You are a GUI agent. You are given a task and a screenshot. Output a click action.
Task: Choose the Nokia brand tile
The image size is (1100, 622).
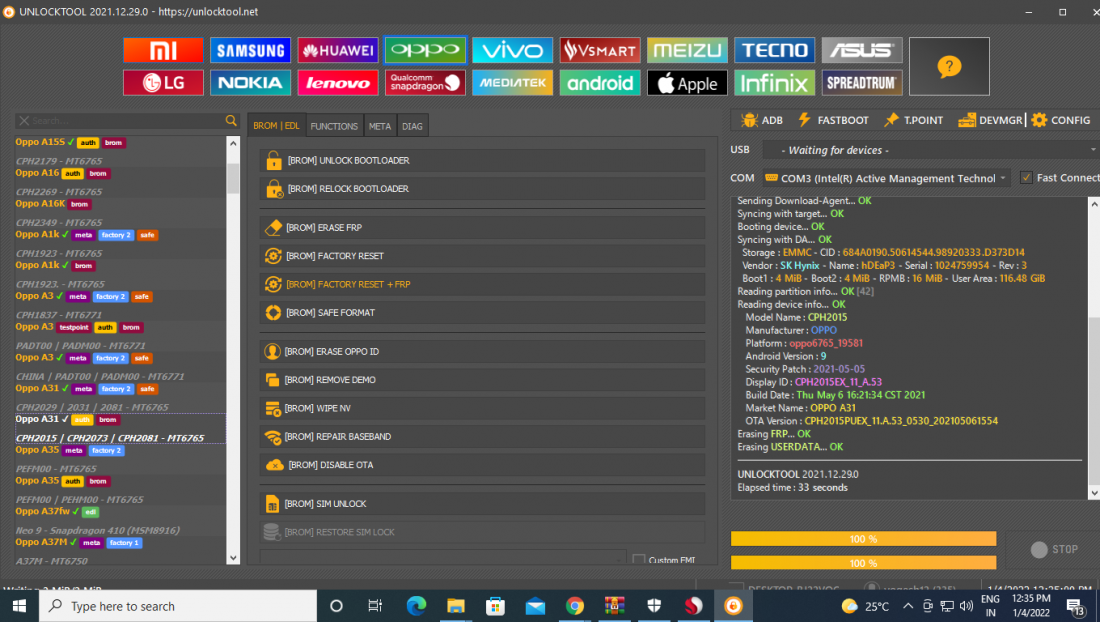250,83
